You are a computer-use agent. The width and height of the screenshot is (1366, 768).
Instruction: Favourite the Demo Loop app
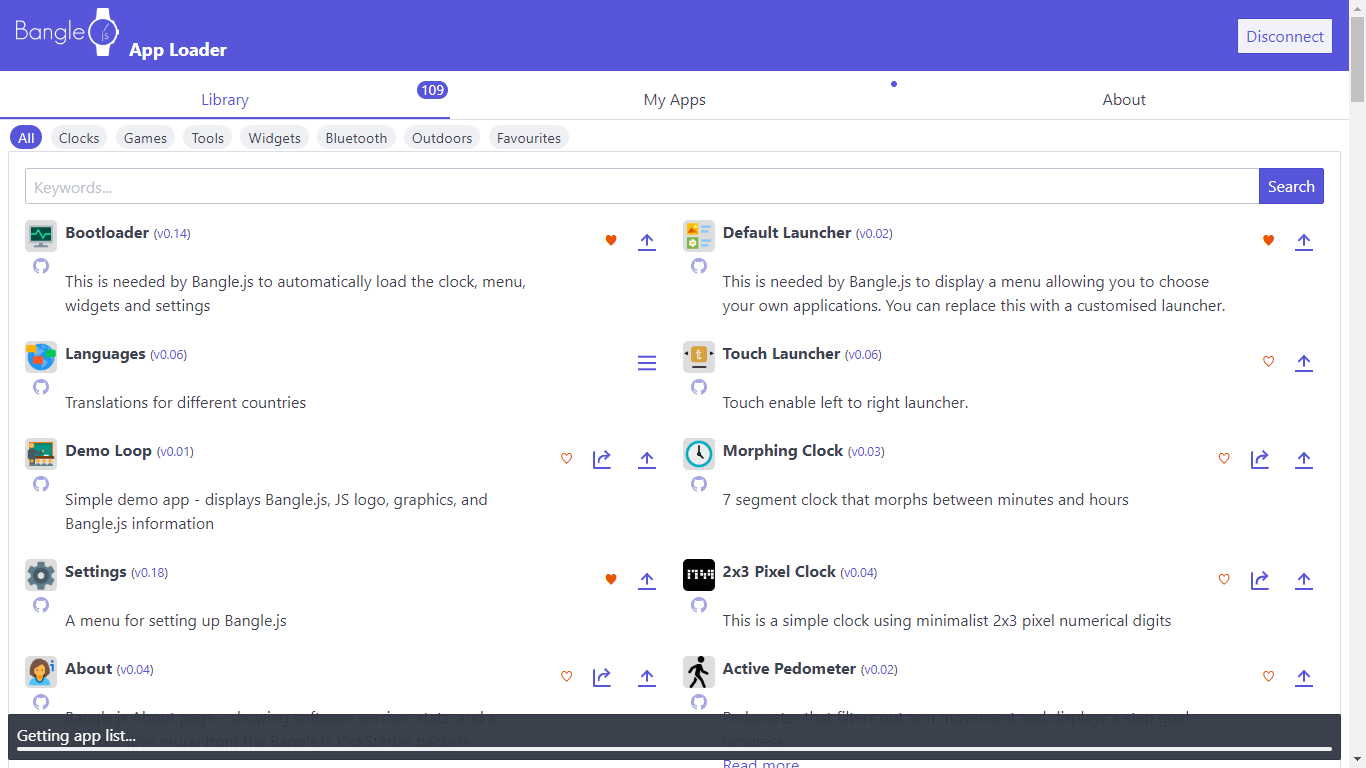566,458
